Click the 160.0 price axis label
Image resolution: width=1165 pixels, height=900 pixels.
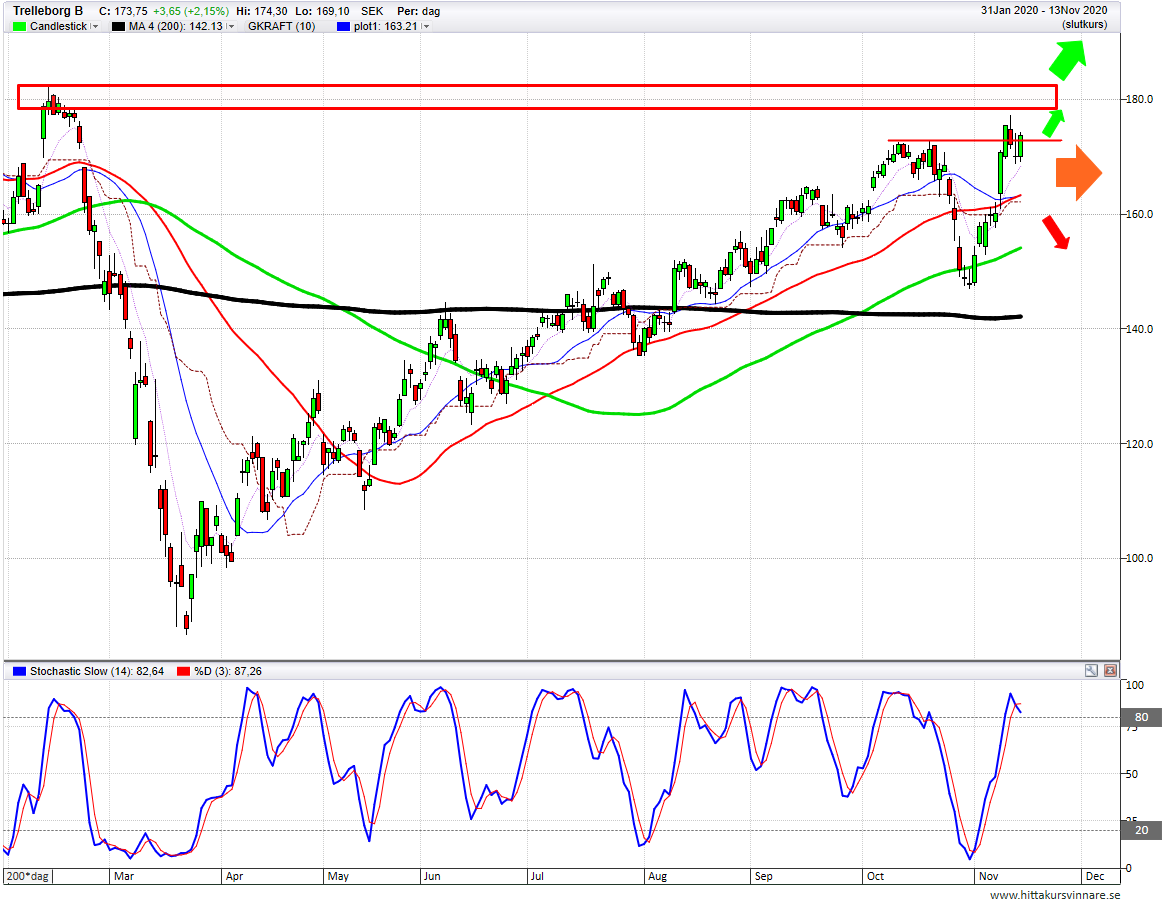(1140, 214)
